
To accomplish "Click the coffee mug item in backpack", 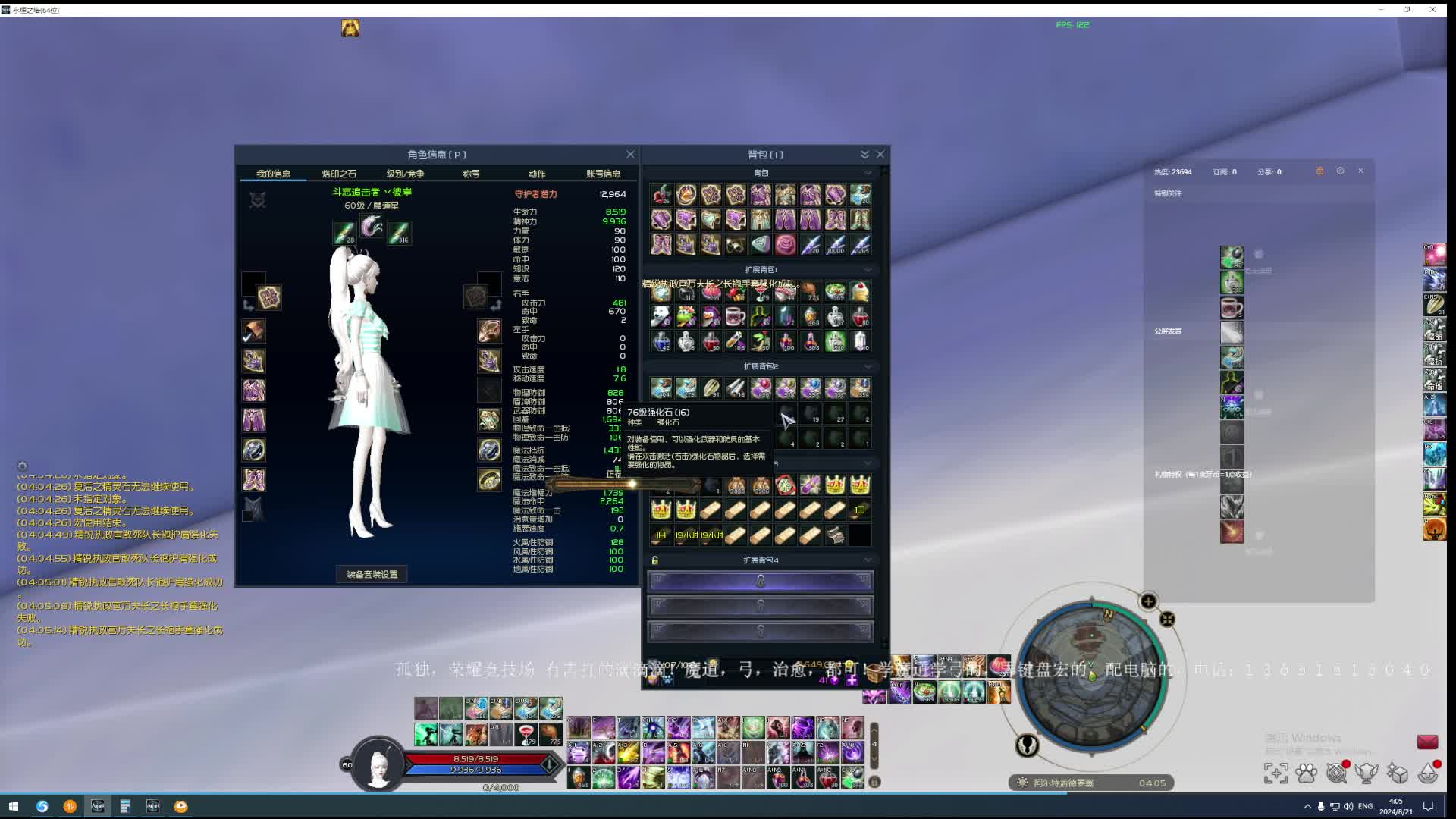I will pos(735,316).
